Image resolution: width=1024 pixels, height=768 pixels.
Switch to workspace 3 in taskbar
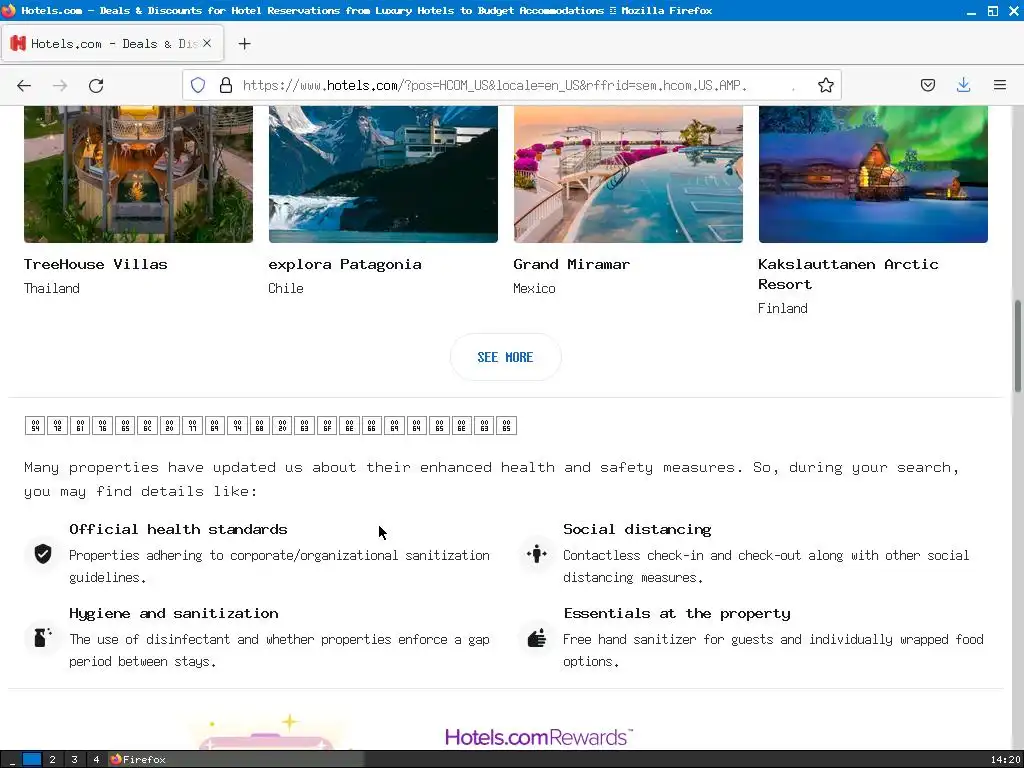coord(74,760)
